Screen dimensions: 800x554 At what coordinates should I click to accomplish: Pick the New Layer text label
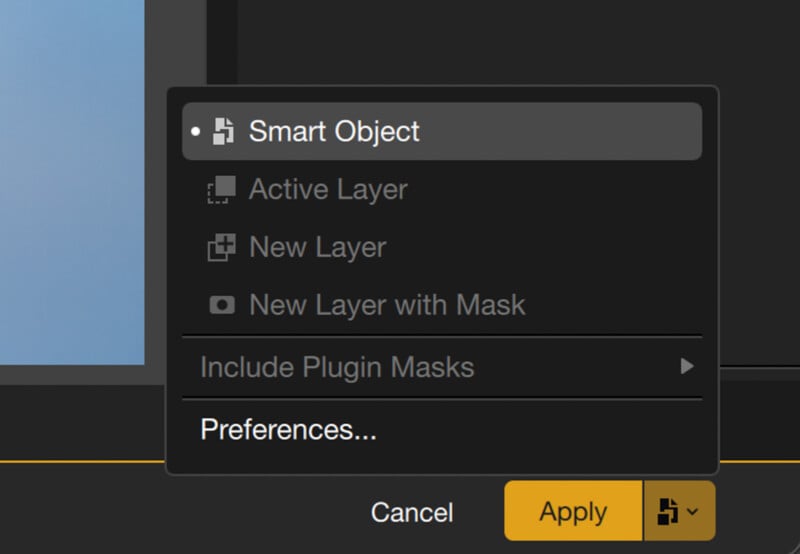[x=317, y=247]
